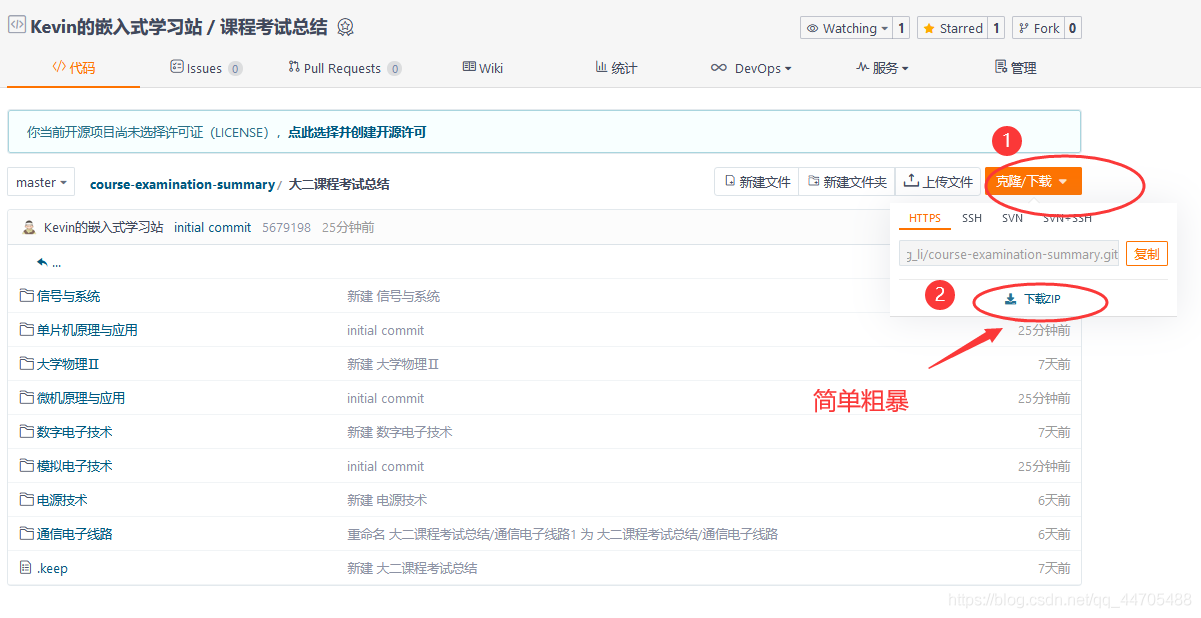Click the committer avatar thumbnail
The image size is (1201, 618).
coord(29,227)
